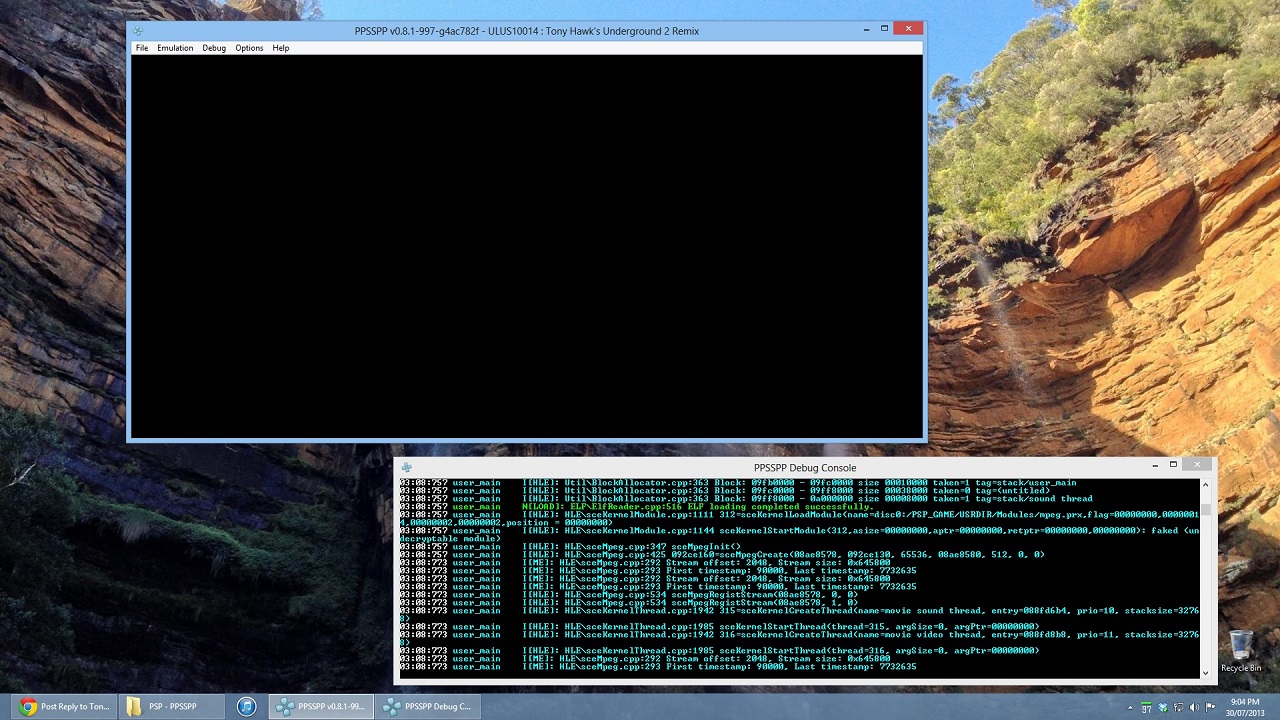Switch to Chrome Post Reply taskbar button
The width and height of the screenshot is (1280, 720).
click(65, 707)
